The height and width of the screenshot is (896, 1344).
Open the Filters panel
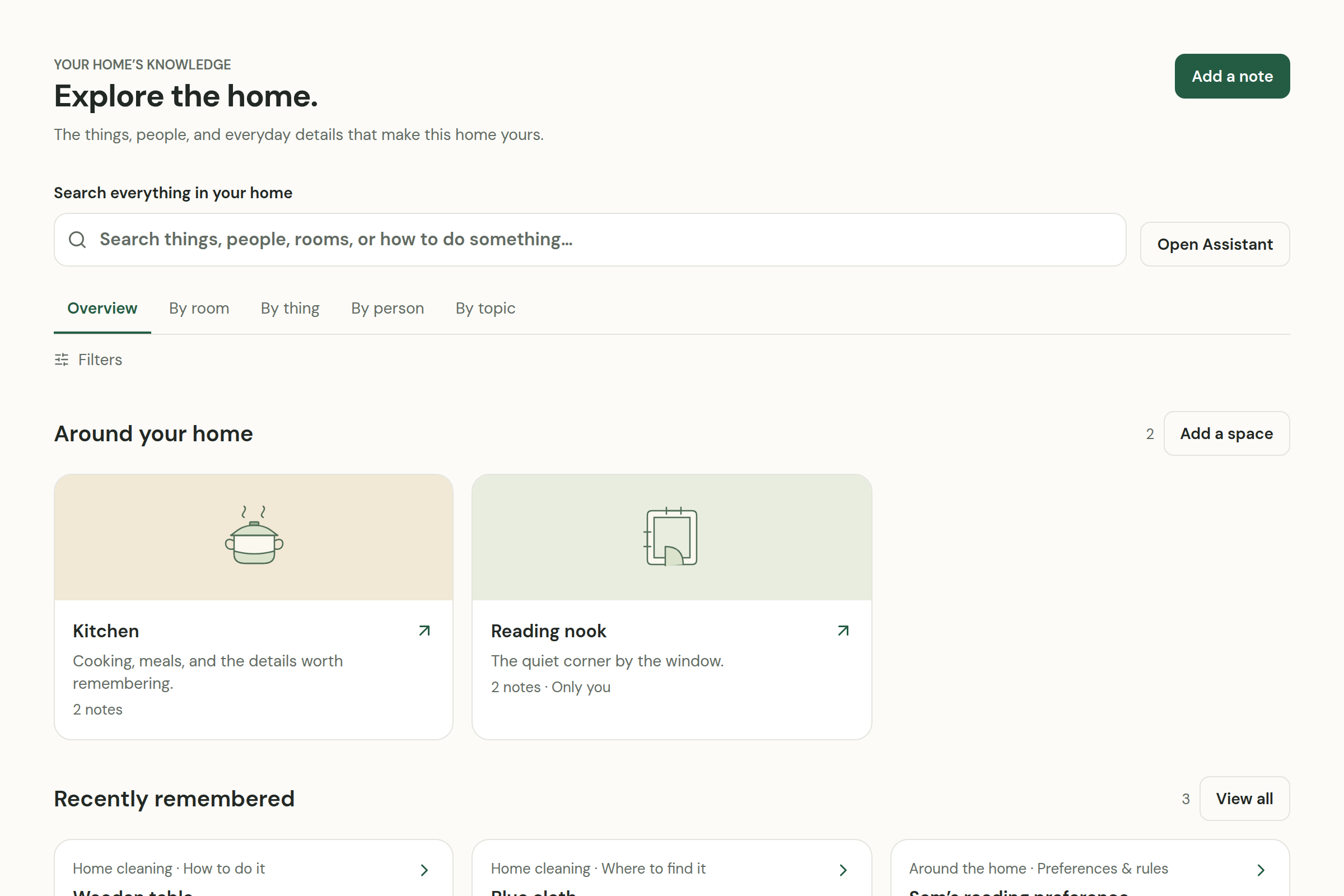(x=88, y=360)
